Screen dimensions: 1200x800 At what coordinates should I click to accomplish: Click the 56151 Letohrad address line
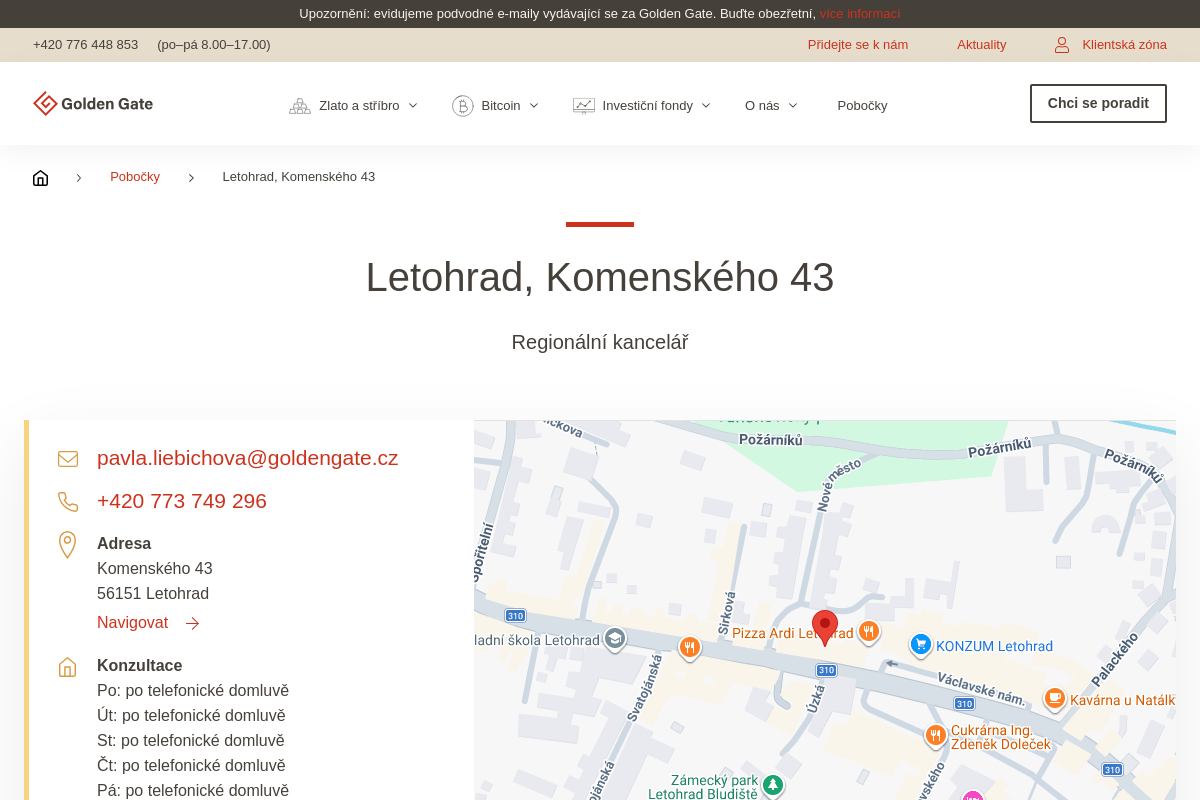click(153, 594)
